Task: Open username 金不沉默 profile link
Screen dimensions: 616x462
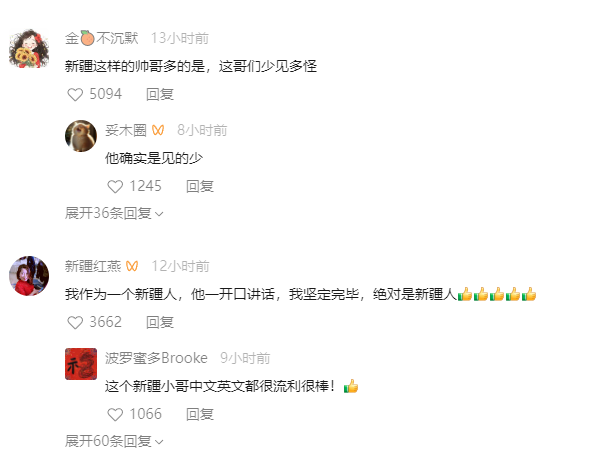Action: tap(102, 38)
